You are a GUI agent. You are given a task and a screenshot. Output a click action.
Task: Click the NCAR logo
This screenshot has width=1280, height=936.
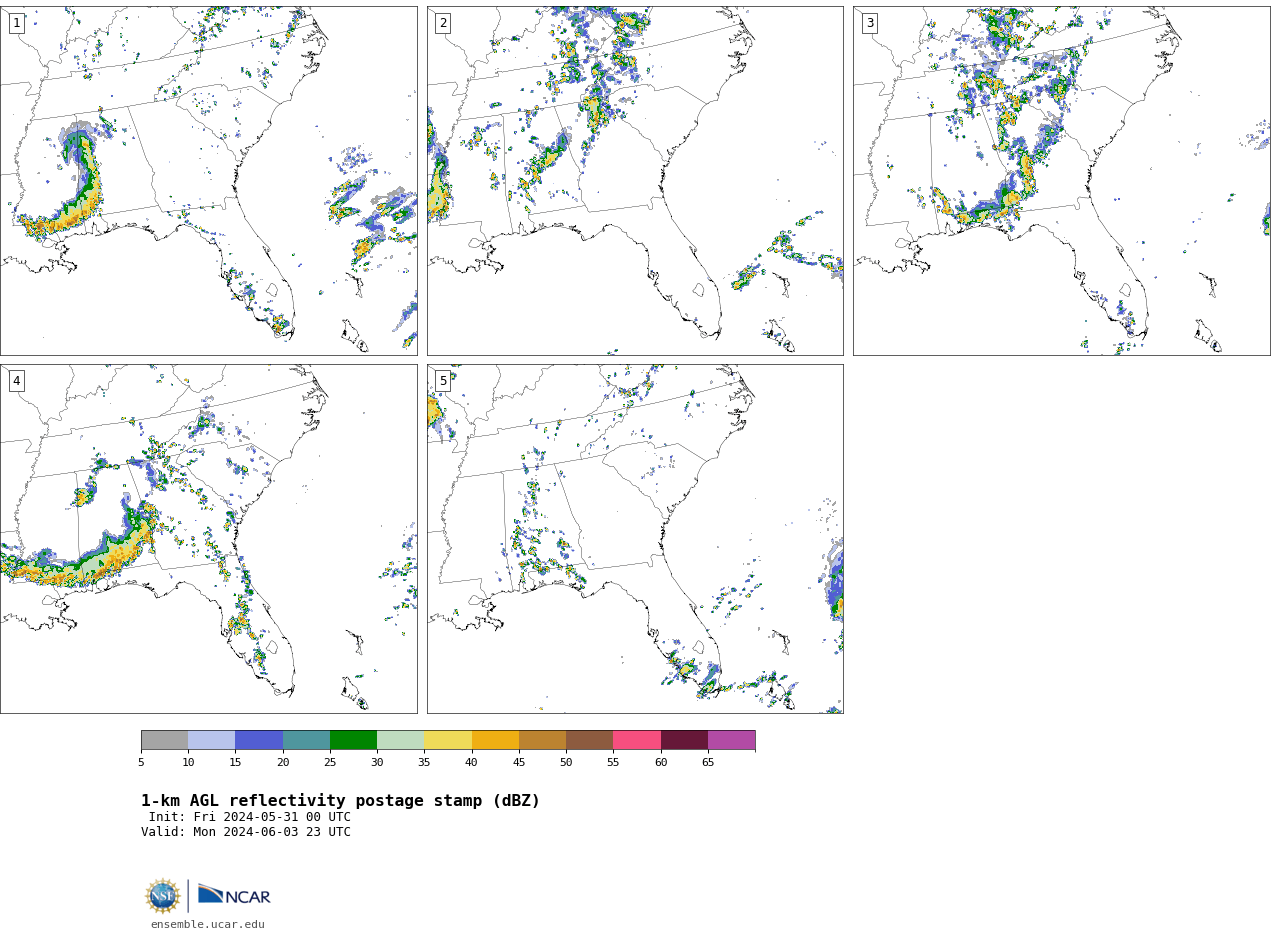tap(234, 895)
